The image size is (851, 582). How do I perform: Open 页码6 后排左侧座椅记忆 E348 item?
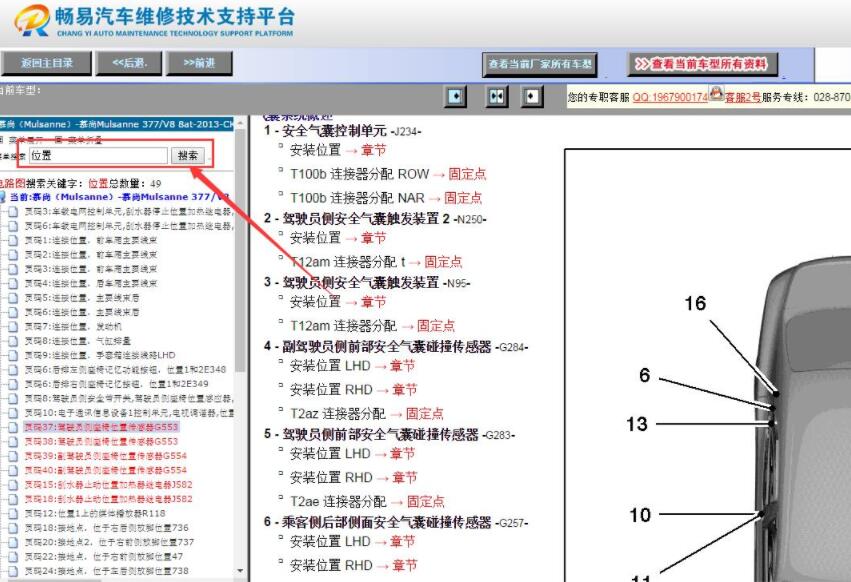125,370
